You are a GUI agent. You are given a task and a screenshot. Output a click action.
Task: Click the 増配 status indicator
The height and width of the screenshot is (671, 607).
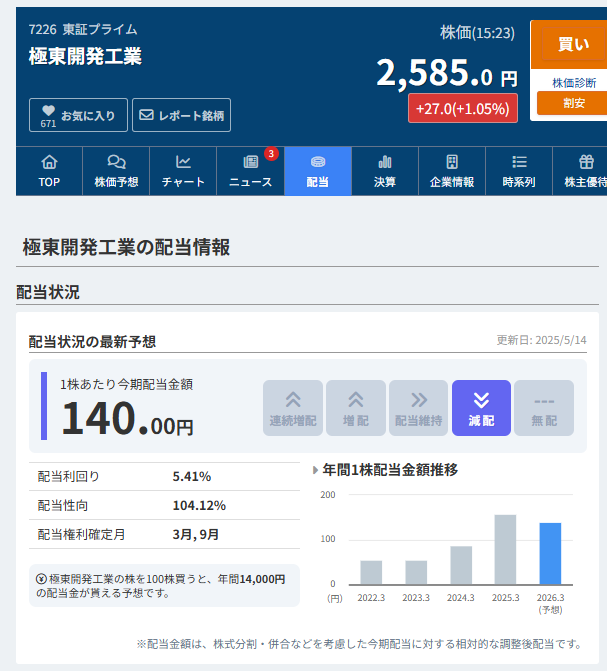tap(356, 408)
